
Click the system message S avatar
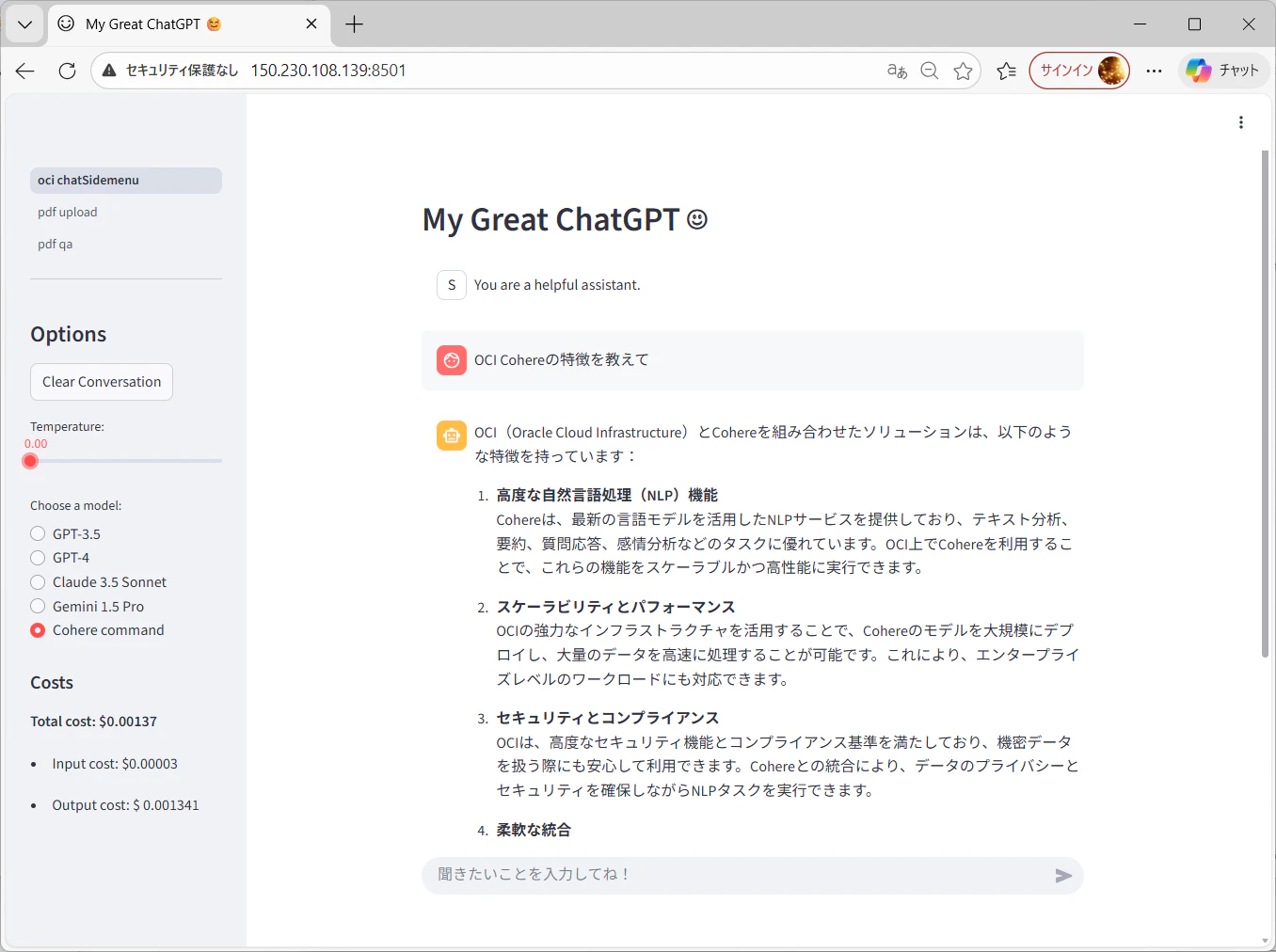coord(452,285)
